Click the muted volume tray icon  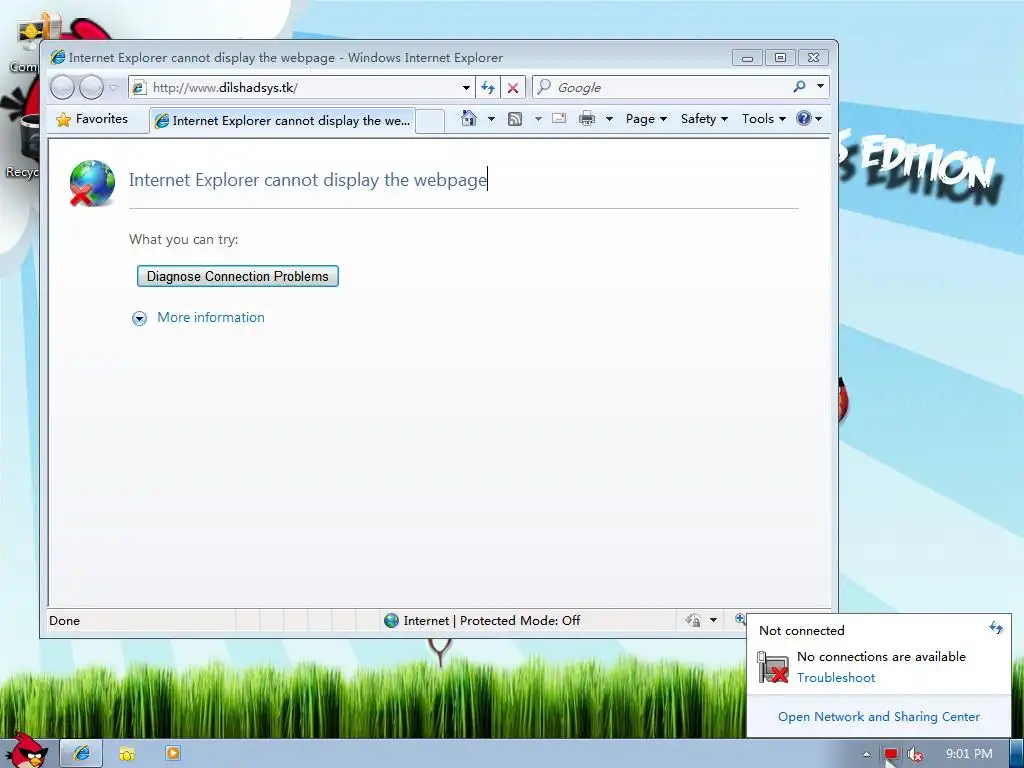click(x=915, y=754)
